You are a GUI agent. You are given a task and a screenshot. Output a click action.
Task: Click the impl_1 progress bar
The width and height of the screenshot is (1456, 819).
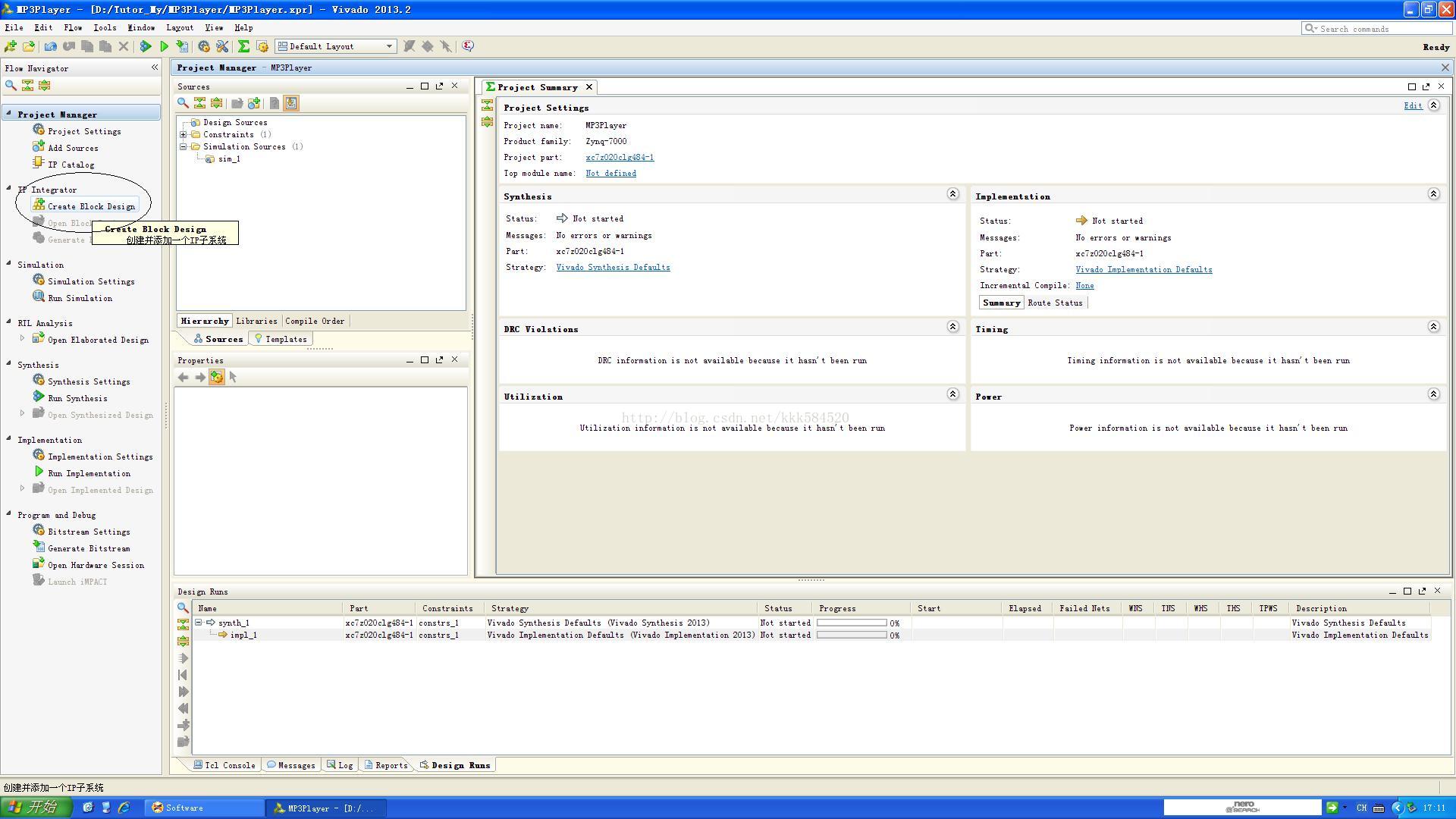(x=852, y=635)
